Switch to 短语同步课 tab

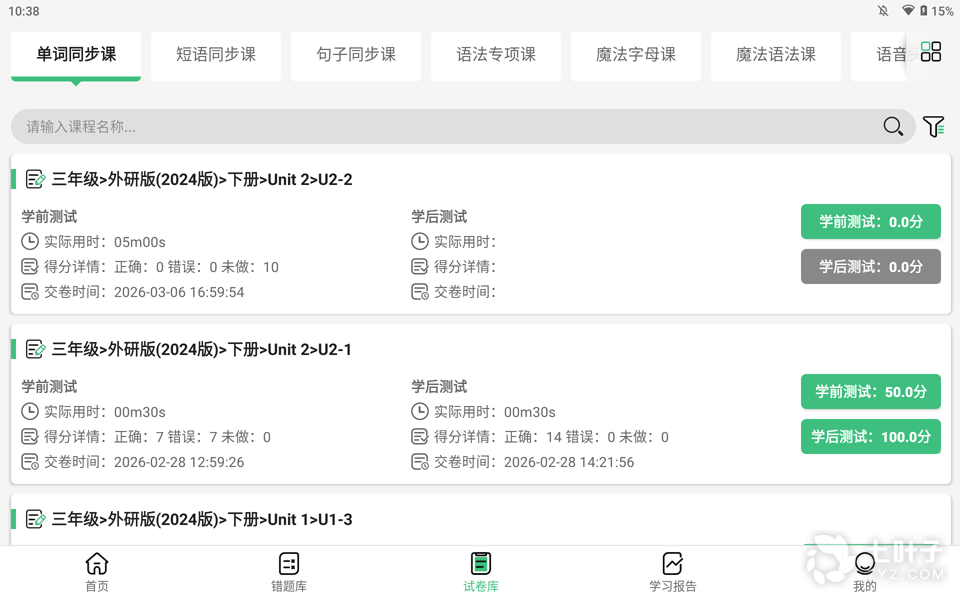pos(216,55)
